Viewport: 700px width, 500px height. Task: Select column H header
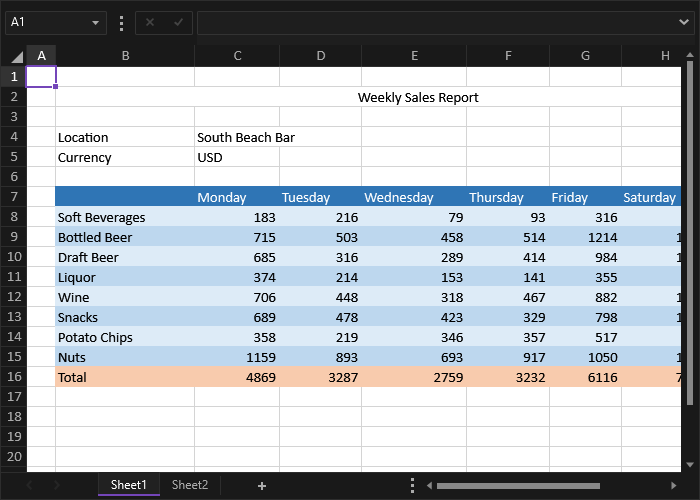(652, 56)
